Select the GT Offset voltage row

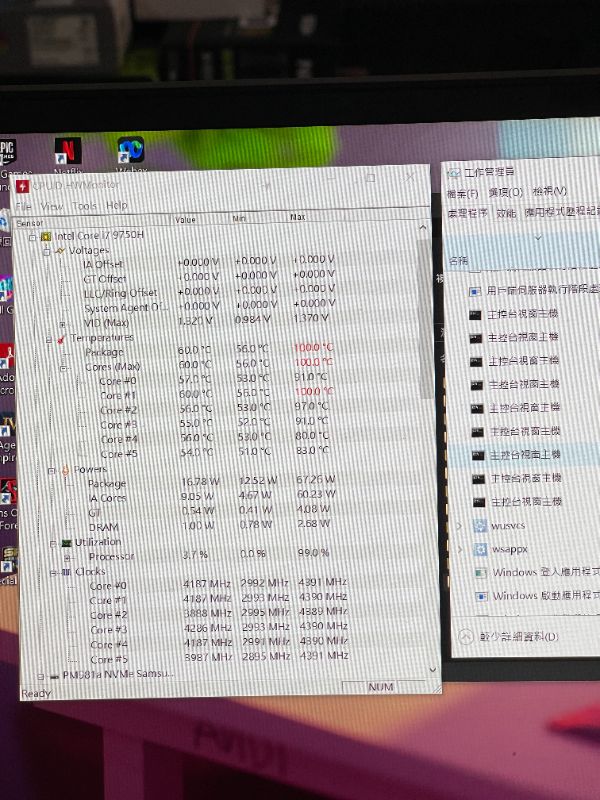coord(209,278)
